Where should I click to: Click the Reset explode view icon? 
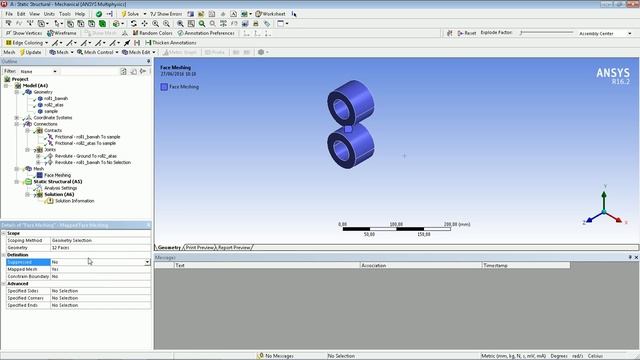[467, 33]
